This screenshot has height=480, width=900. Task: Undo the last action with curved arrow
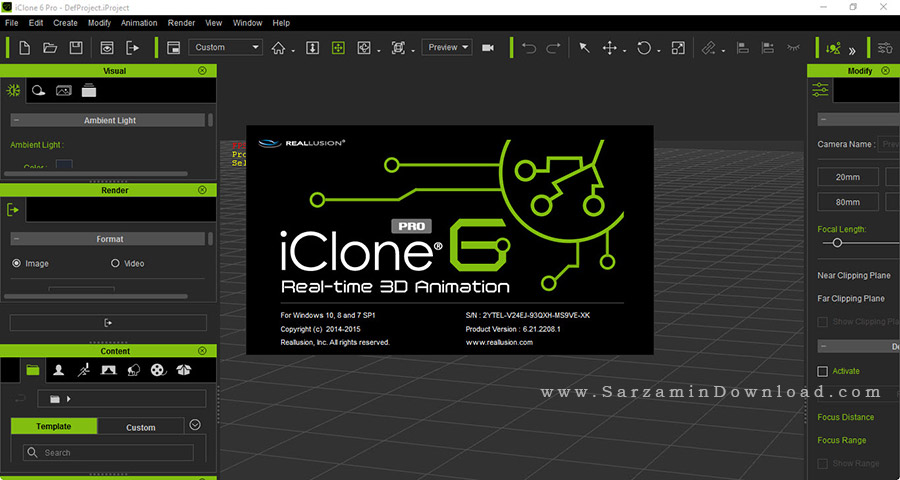point(529,48)
